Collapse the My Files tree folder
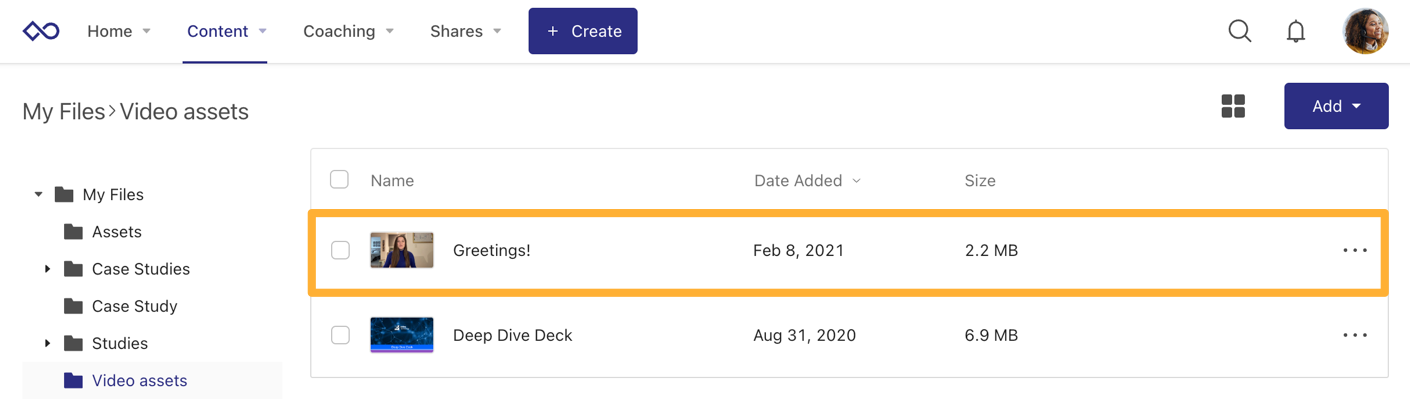Screen dimensions: 1410x404 [39, 194]
